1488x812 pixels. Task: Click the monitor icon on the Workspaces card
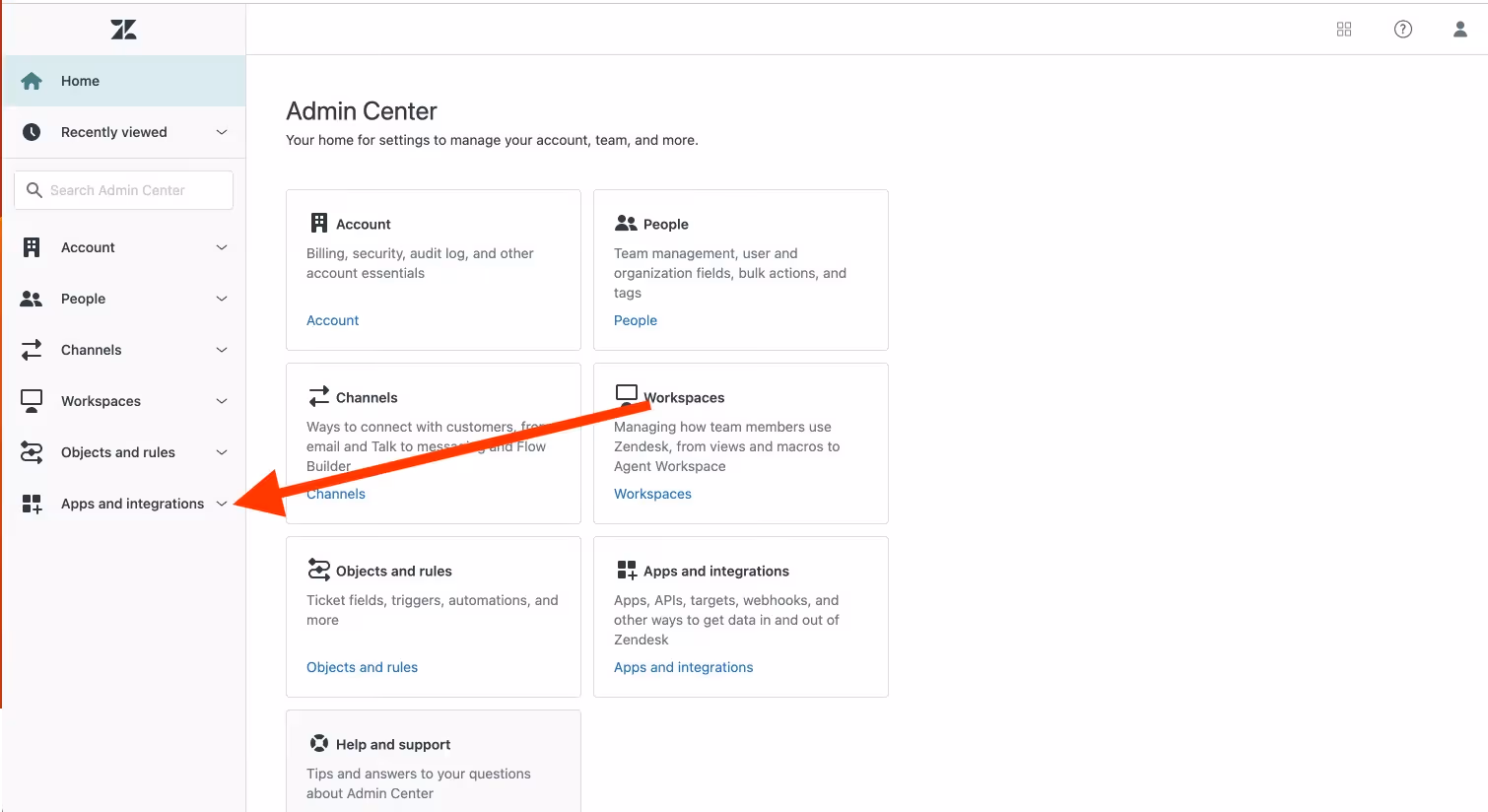coord(627,394)
